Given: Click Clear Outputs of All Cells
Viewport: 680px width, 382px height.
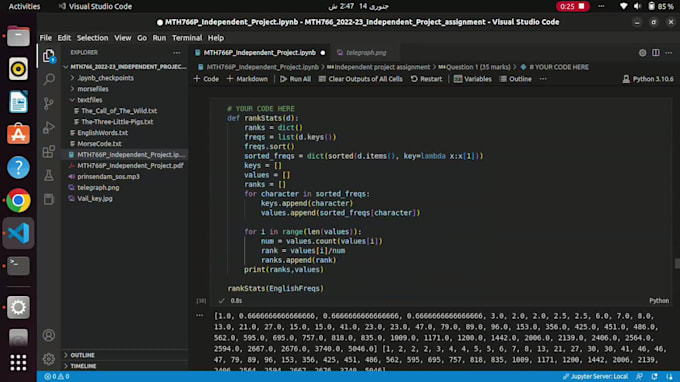Looking at the screenshot, I should [x=360, y=79].
